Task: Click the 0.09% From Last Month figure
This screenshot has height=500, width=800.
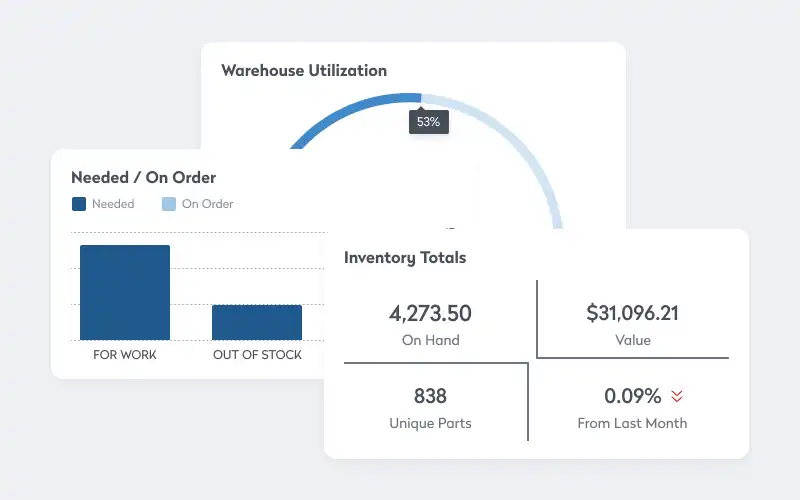Action: click(x=632, y=396)
